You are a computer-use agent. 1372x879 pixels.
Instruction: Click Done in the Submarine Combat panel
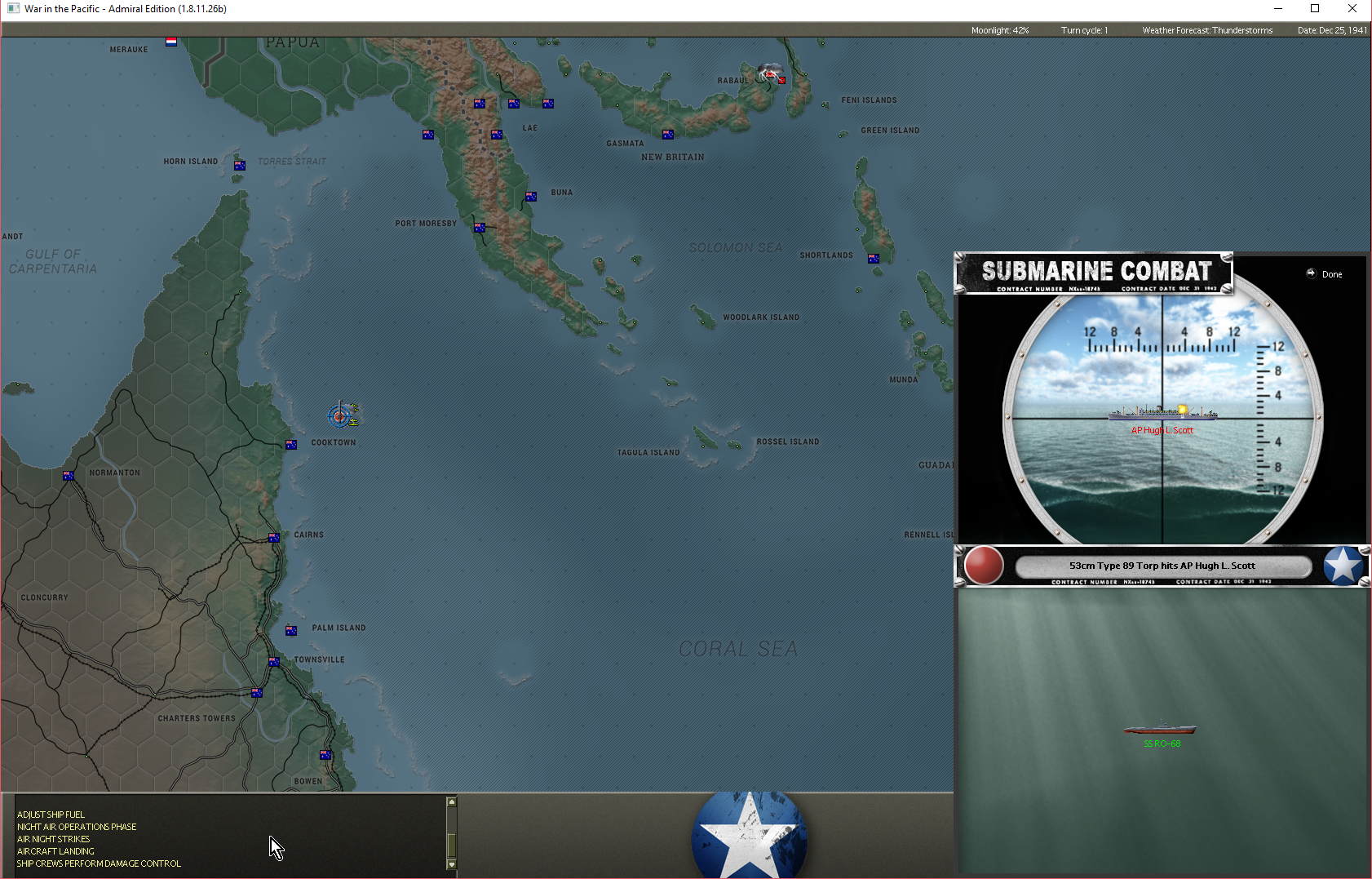pyautogui.click(x=1325, y=274)
